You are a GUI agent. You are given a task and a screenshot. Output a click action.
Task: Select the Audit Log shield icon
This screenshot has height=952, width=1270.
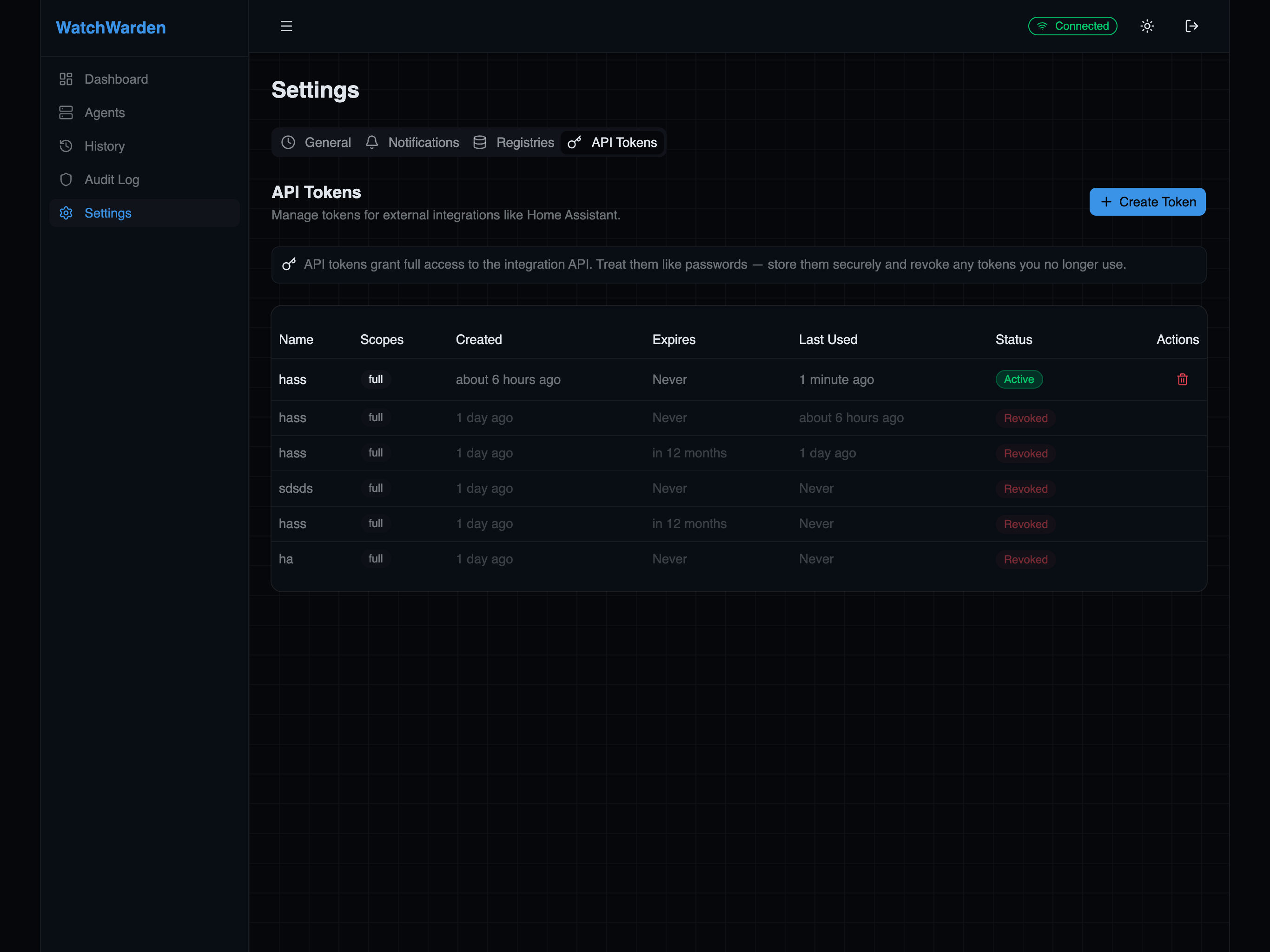click(66, 179)
